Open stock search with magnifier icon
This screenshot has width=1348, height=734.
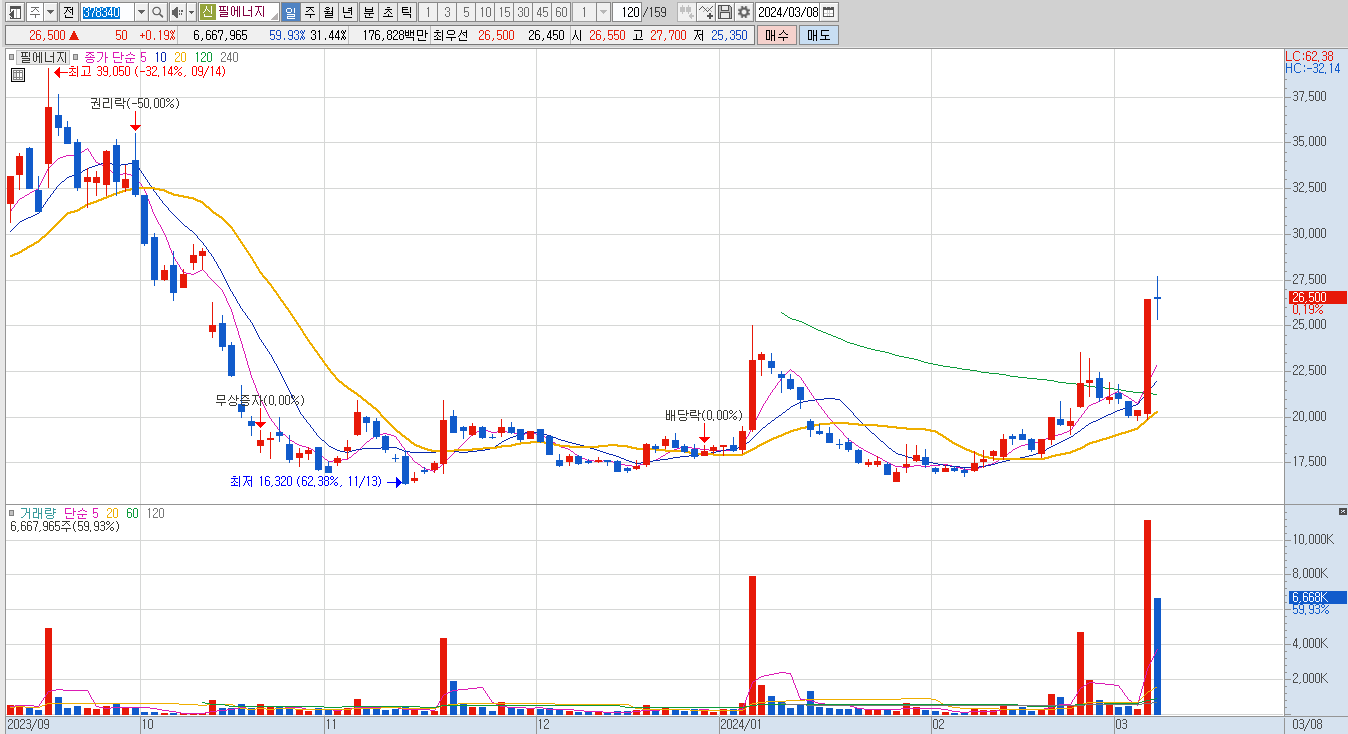[x=158, y=12]
